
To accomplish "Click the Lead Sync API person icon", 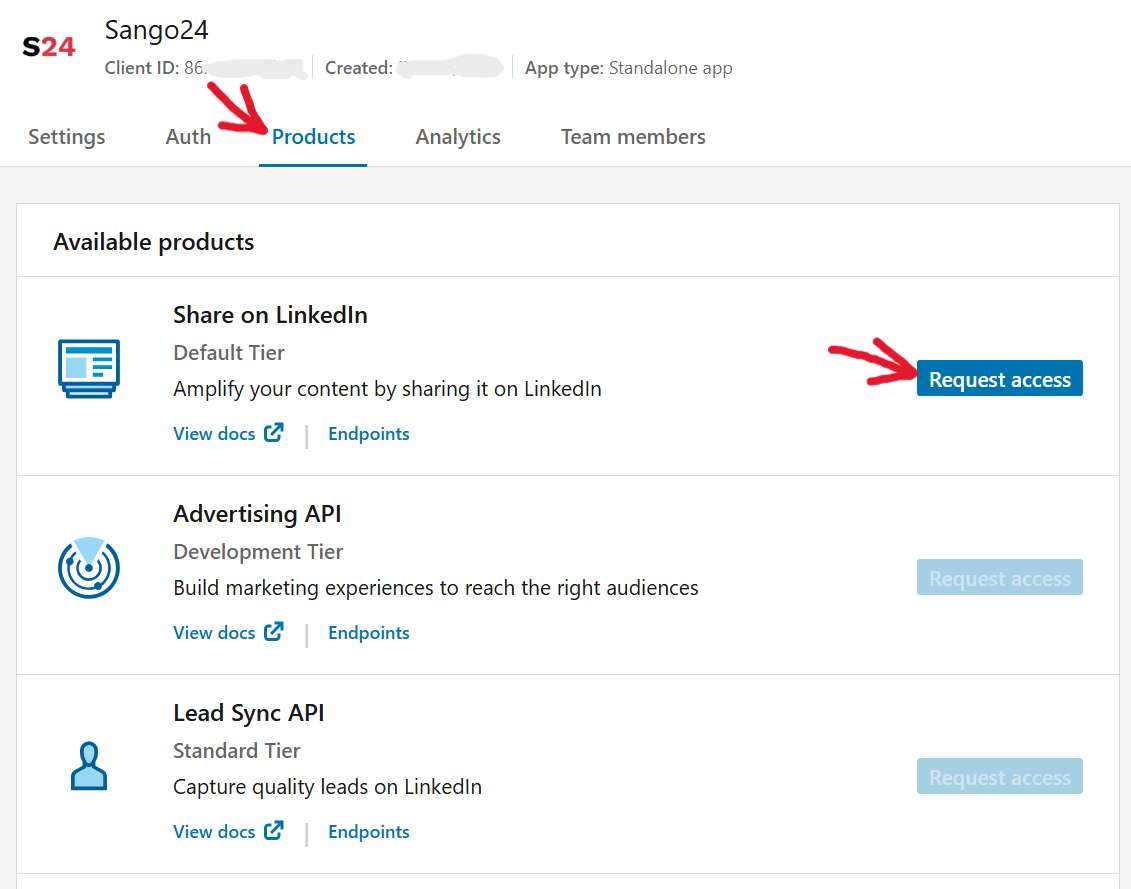I will click(x=89, y=766).
